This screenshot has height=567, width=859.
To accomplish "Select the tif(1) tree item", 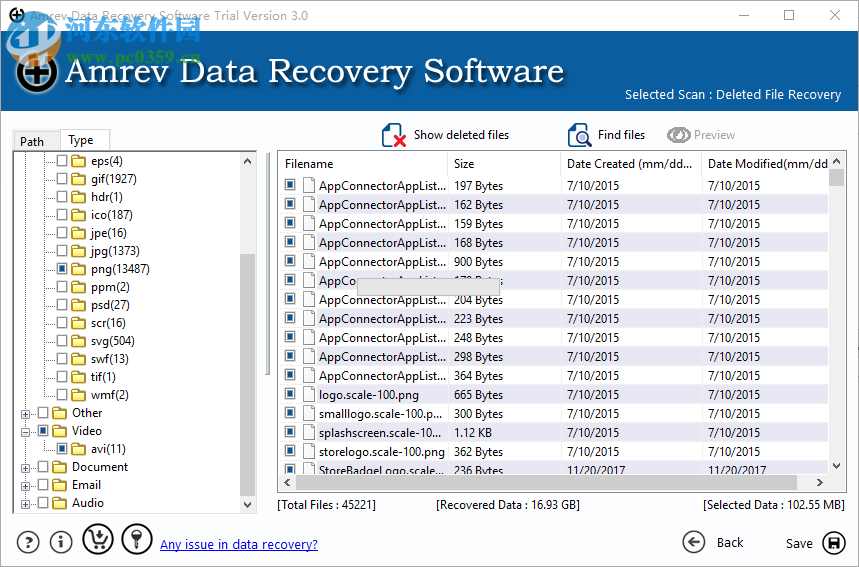I will (103, 377).
